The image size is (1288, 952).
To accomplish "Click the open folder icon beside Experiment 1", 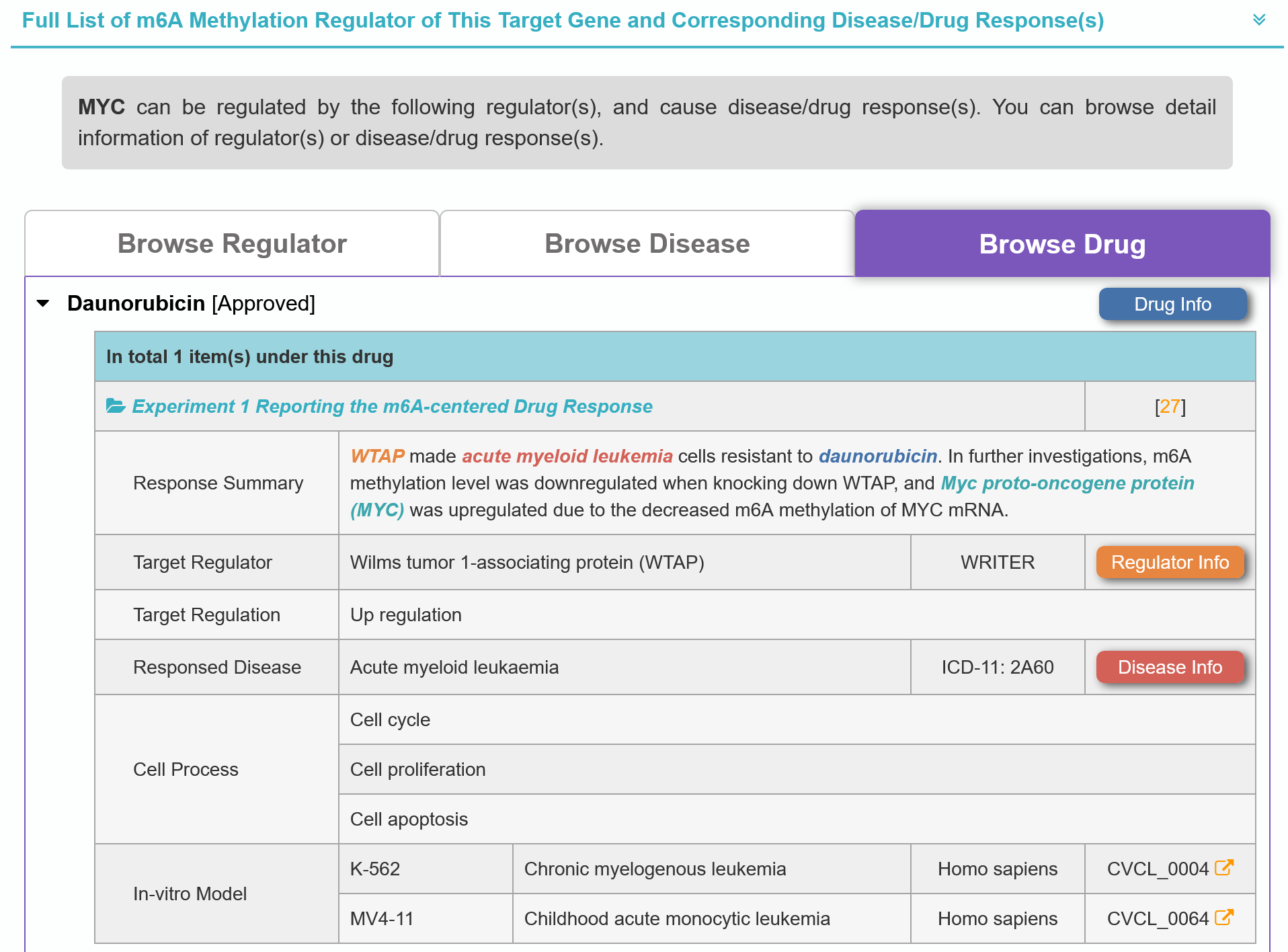I will [116, 406].
